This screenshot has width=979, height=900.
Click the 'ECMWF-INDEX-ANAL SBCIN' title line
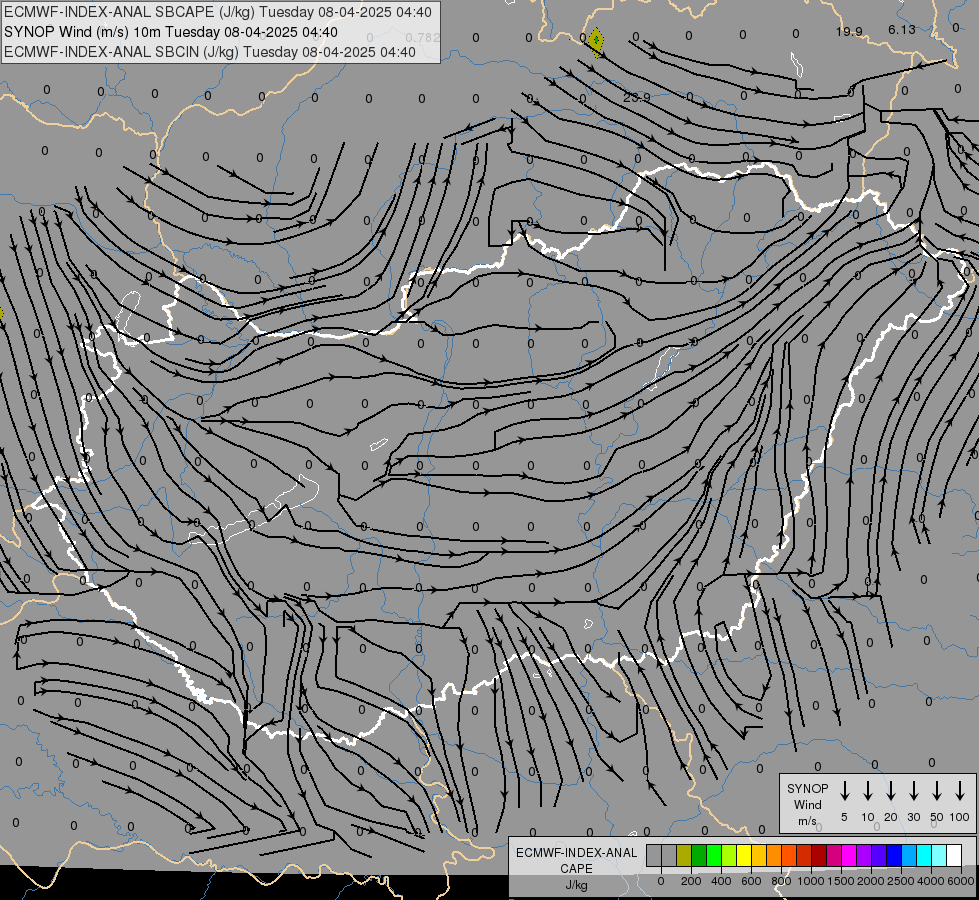[210, 52]
